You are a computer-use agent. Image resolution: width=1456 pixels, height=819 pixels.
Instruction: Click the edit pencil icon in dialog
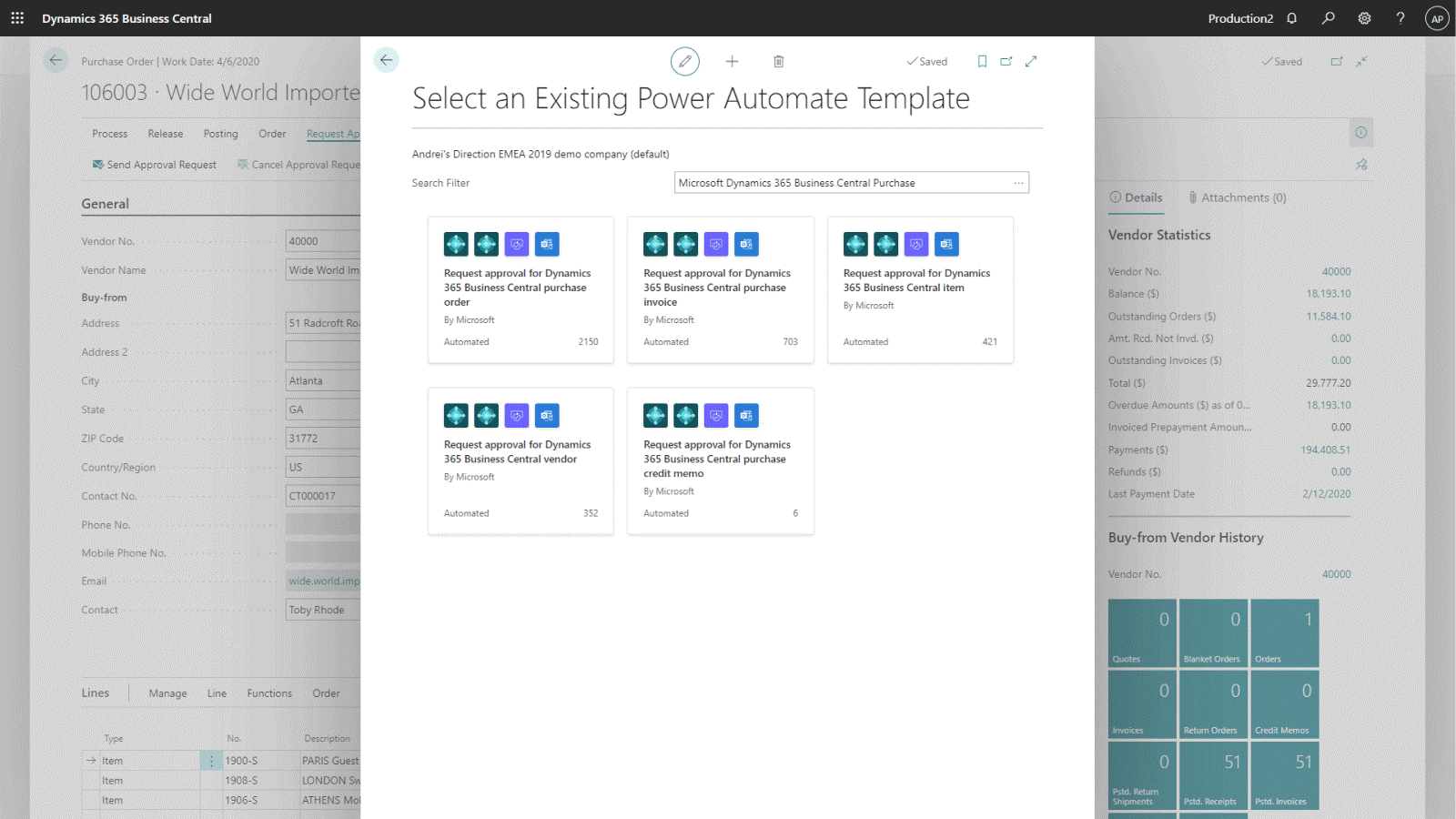click(685, 61)
